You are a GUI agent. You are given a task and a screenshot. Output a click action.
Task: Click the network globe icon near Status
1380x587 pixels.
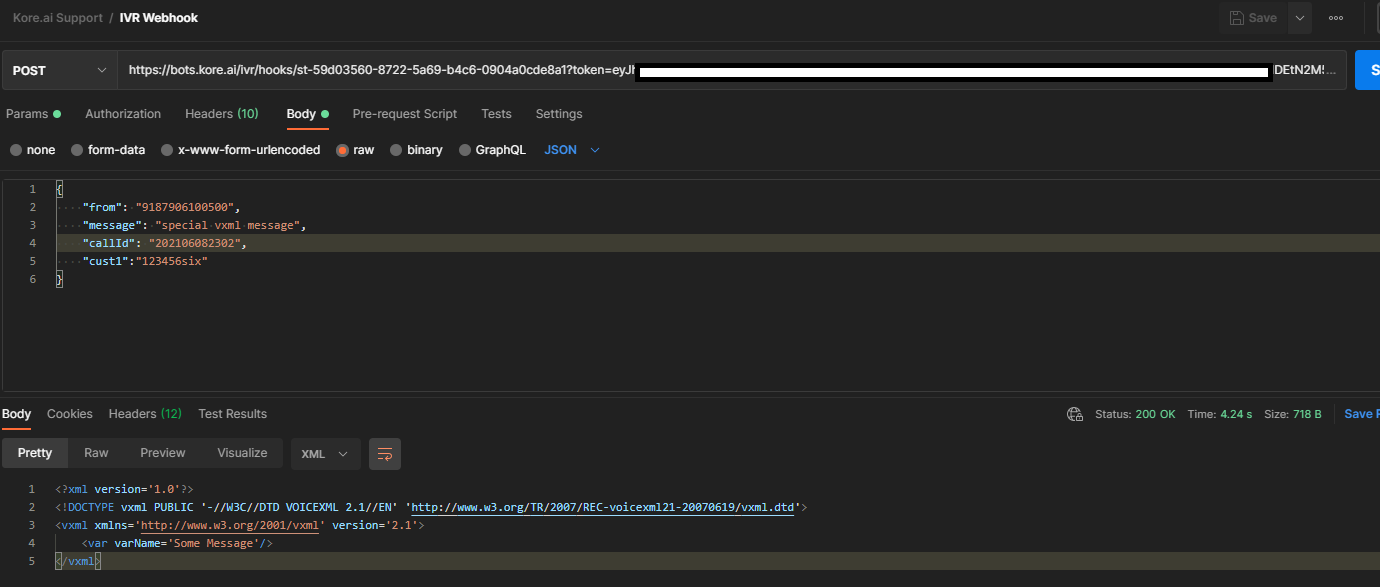pyautogui.click(x=1075, y=414)
